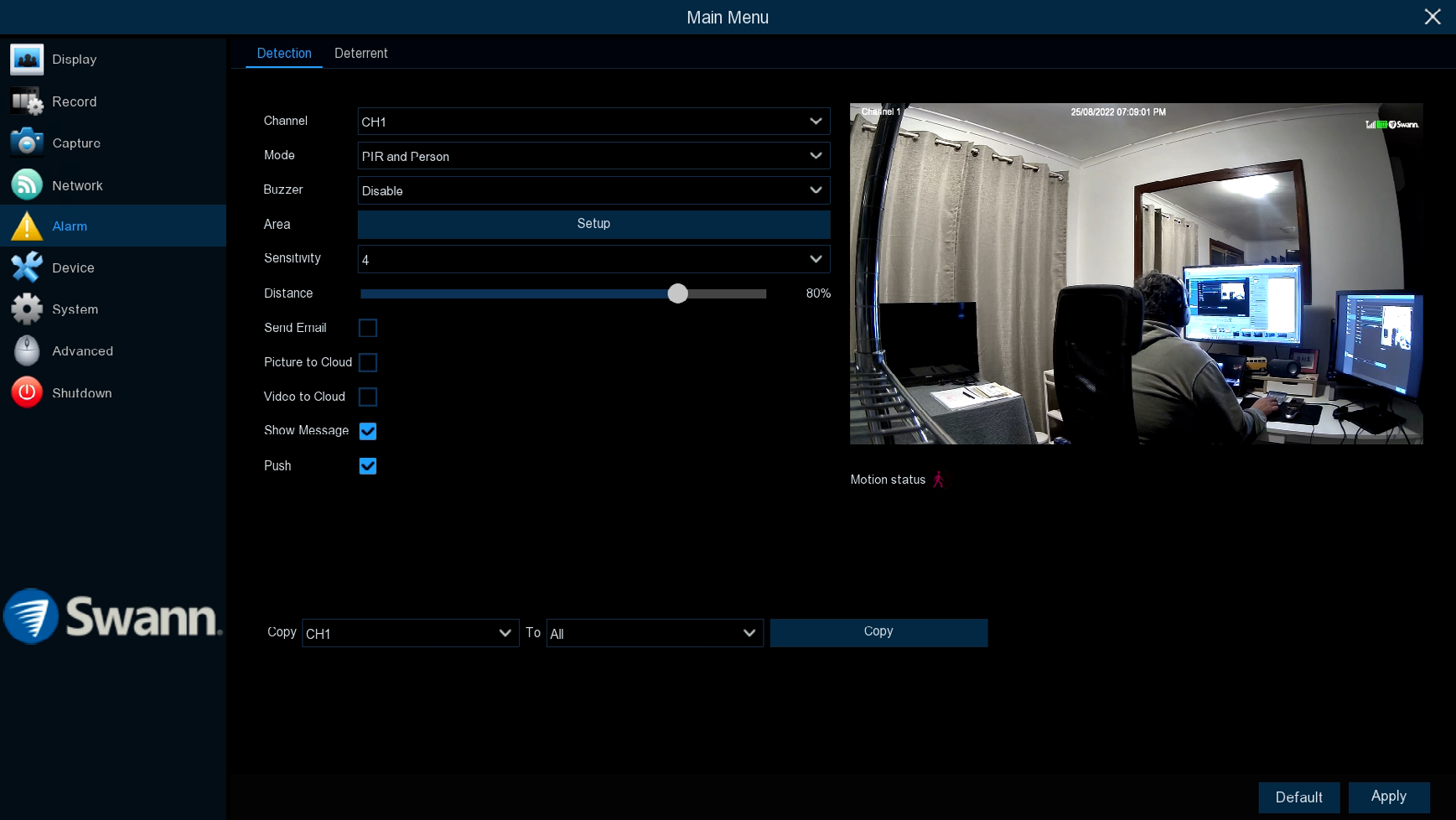Switch to the Deterrent tab
1456x820 pixels.
click(x=361, y=53)
